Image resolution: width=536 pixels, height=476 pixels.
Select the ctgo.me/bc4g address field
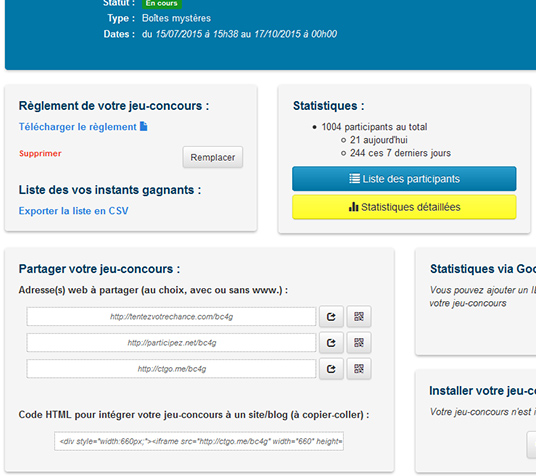pyautogui.click(x=171, y=369)
